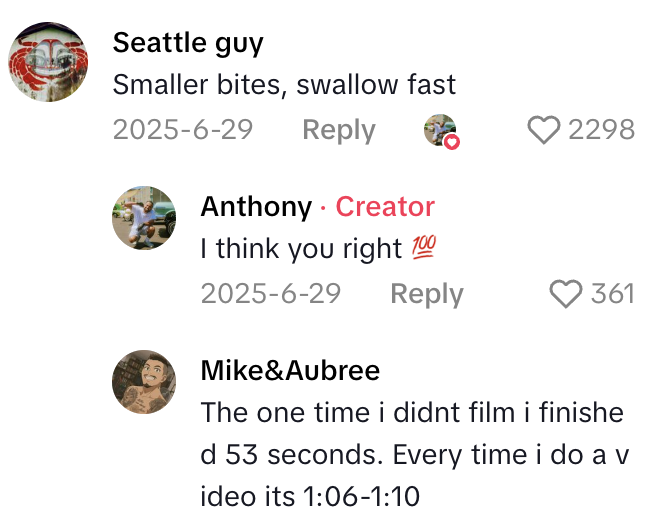Viewport: 664px width, 518px height.
Task: Open Anthony's profile picture
Action: click(143, 218)
